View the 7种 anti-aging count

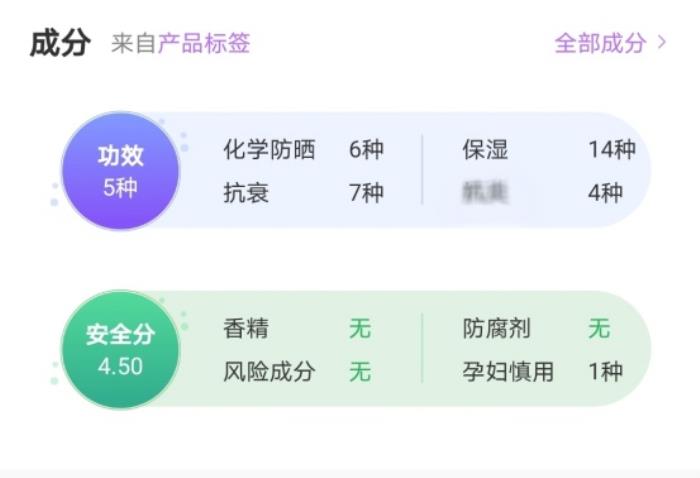click(366, 192)
